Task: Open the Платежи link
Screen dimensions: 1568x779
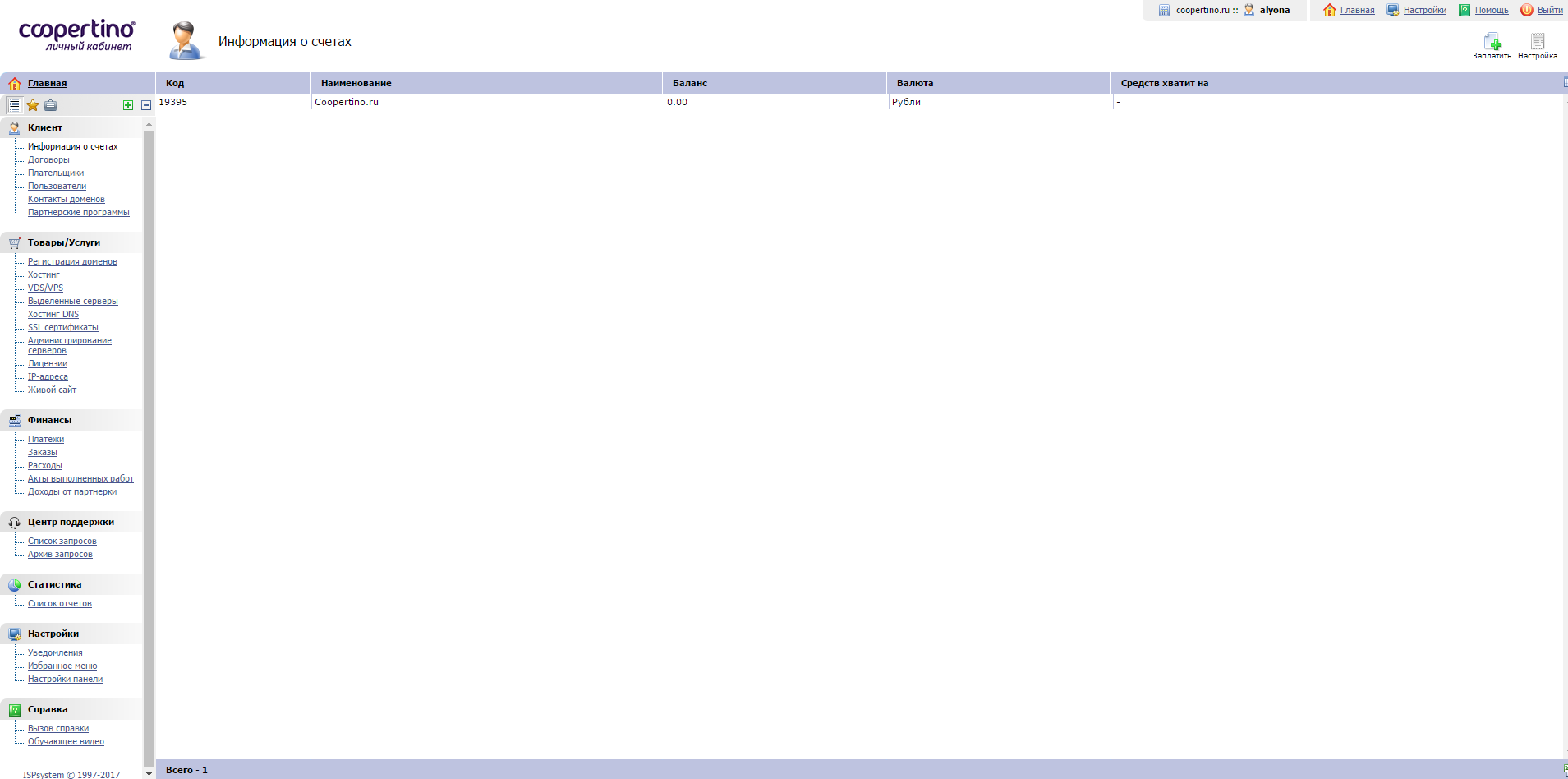Action: pyautogui.click(x=46, y=439)
